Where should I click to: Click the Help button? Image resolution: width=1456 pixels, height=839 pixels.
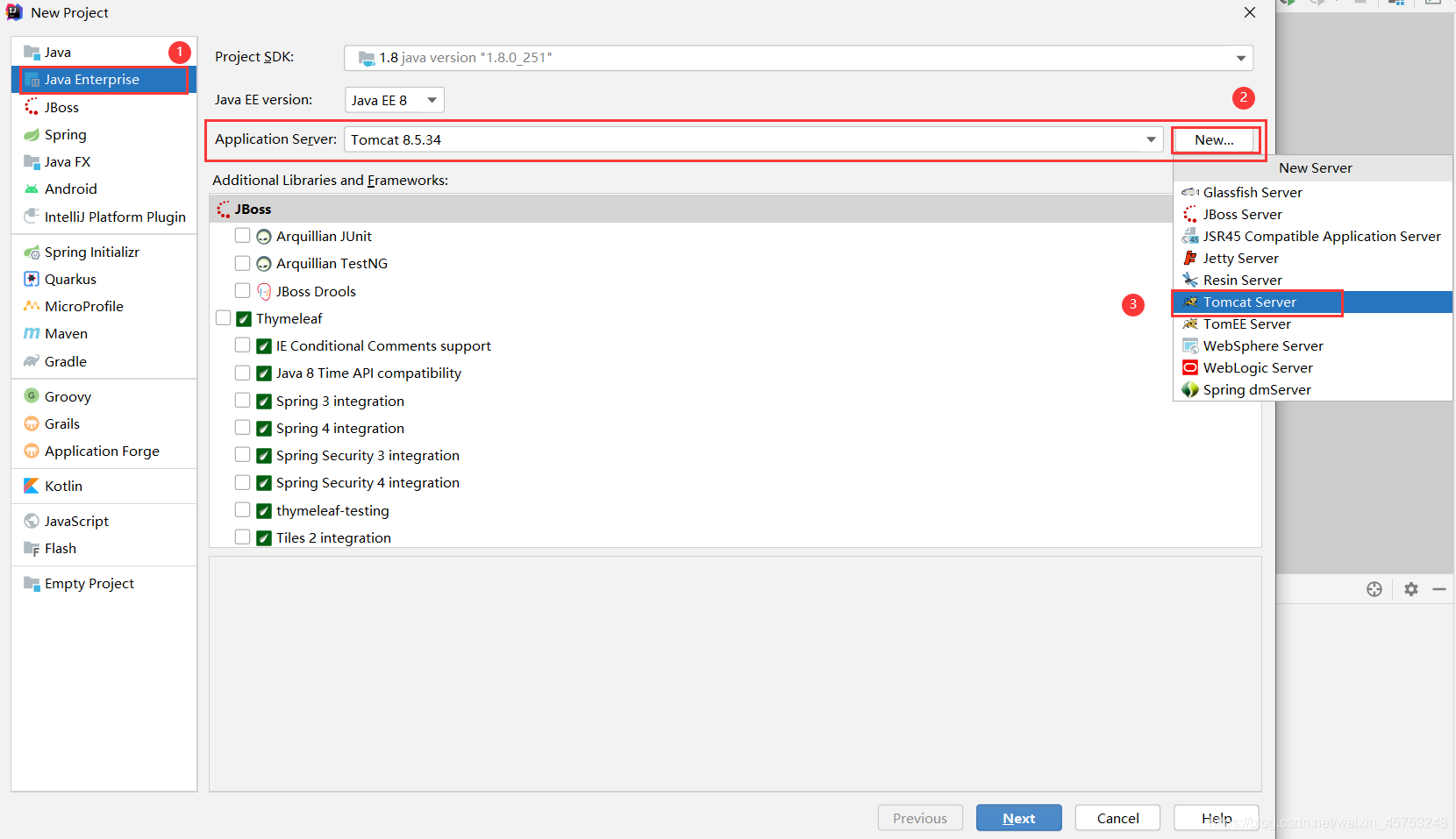(1217, 818)
